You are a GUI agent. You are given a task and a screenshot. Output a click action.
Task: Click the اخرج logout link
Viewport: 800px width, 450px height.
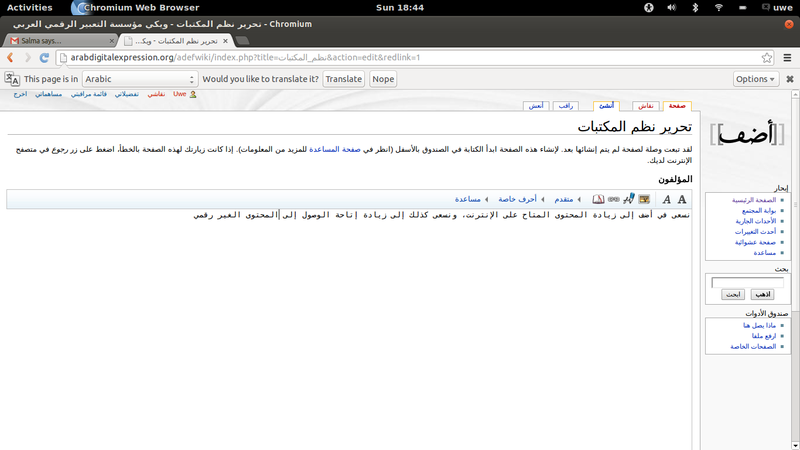coord(20,94)
